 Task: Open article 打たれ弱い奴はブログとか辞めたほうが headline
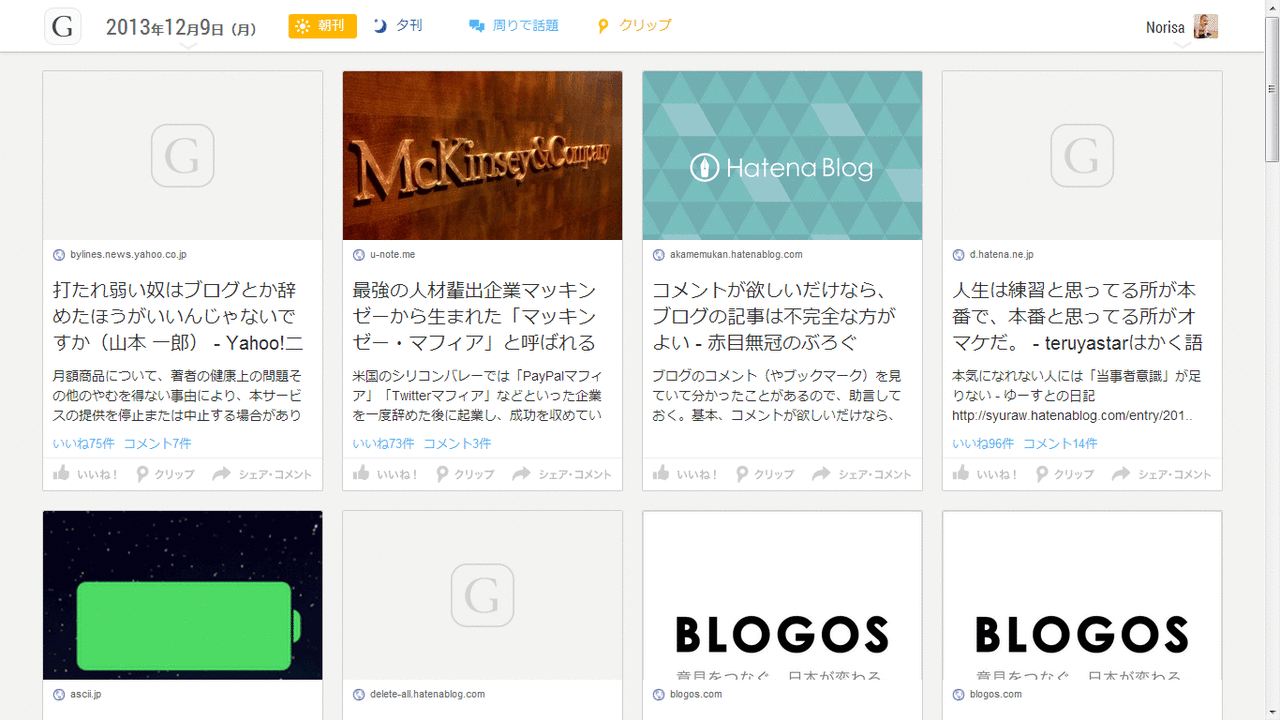click(x=178, y=317)
